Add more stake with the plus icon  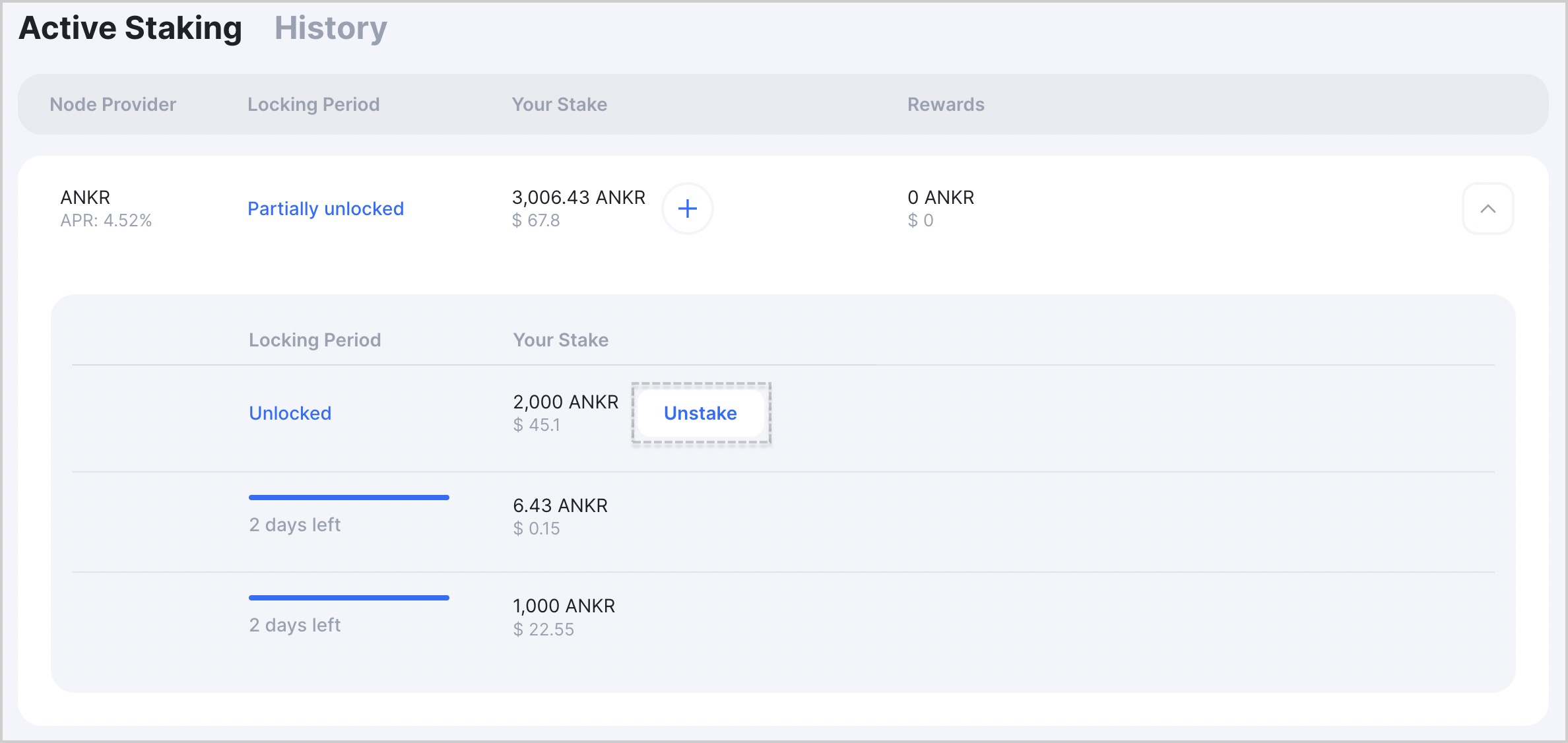687,209
